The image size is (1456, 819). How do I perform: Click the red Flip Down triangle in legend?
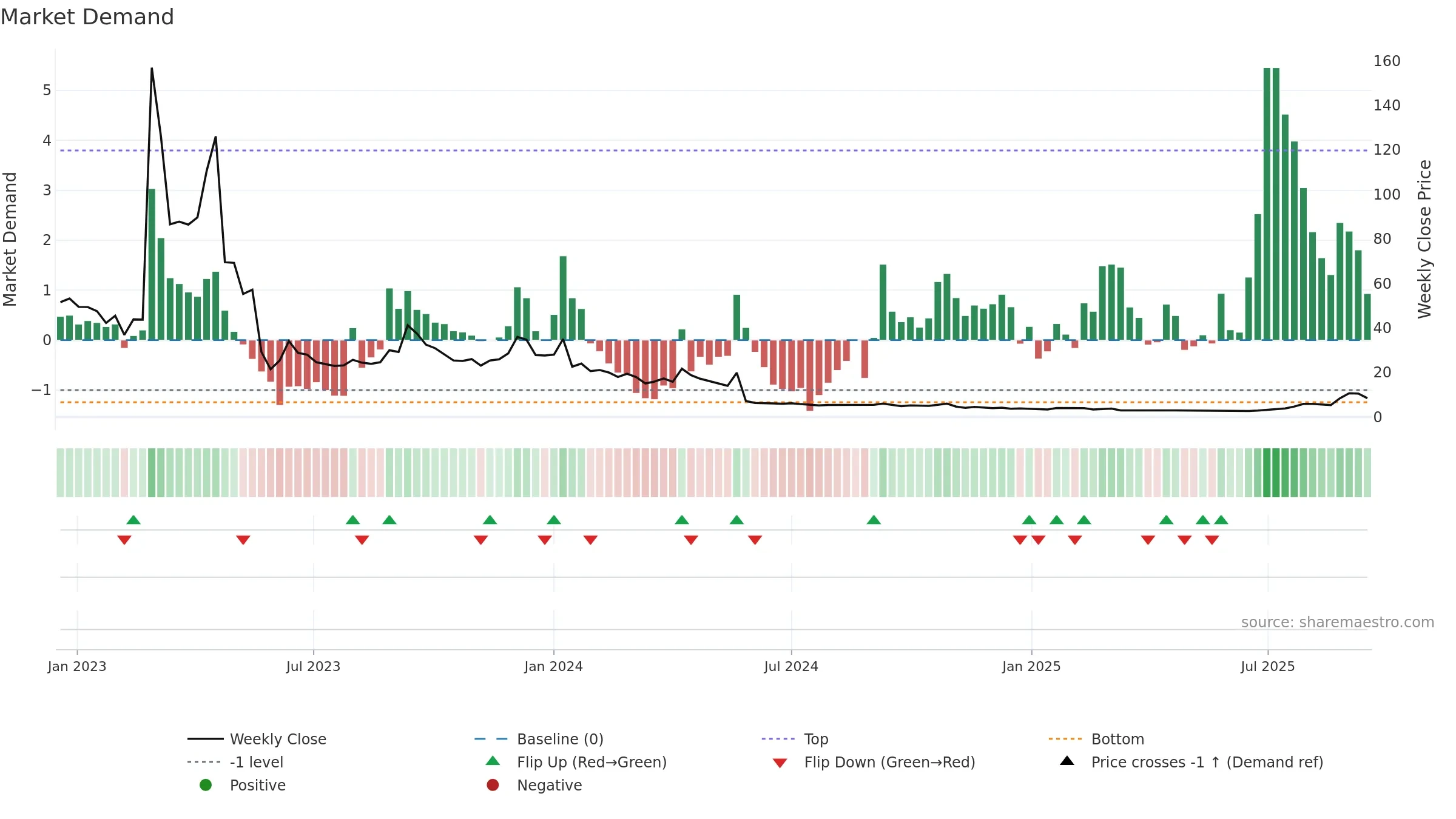[780, 763]
